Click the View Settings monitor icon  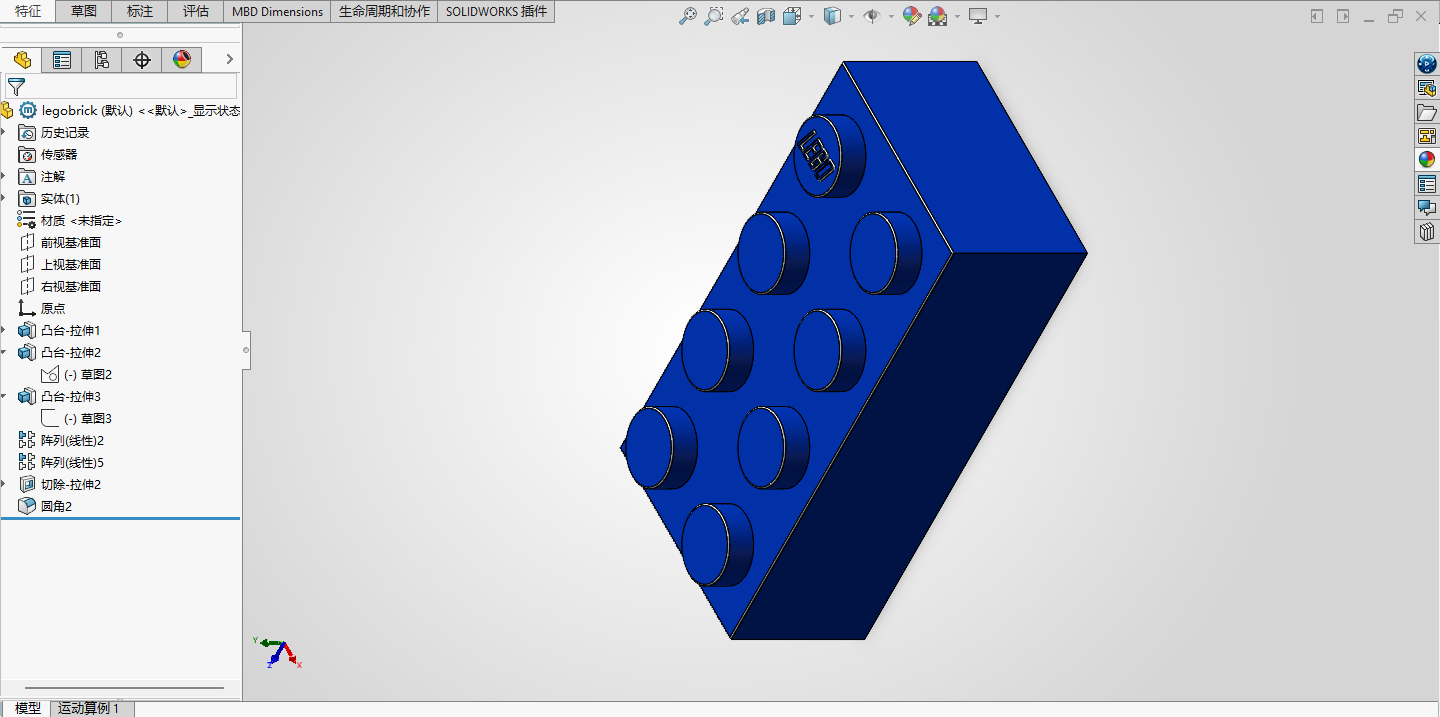point(978,16)
